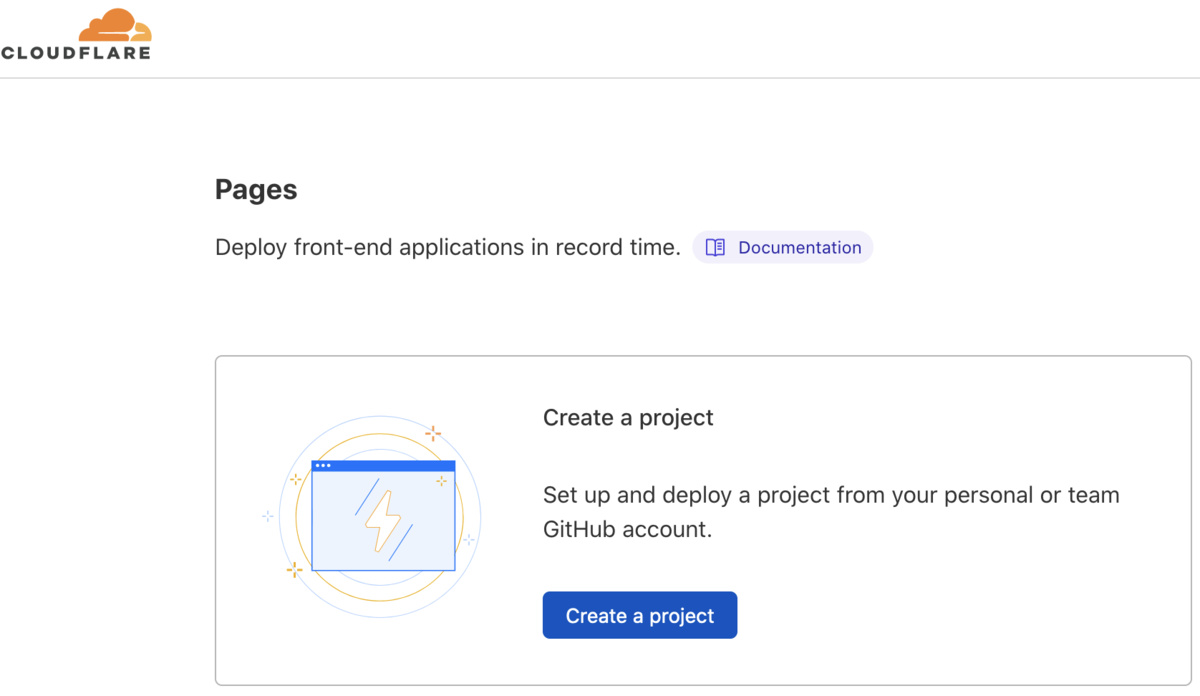
Task: Click the pale blue sparkle left of the circles
Action: (x=268, y=516)
